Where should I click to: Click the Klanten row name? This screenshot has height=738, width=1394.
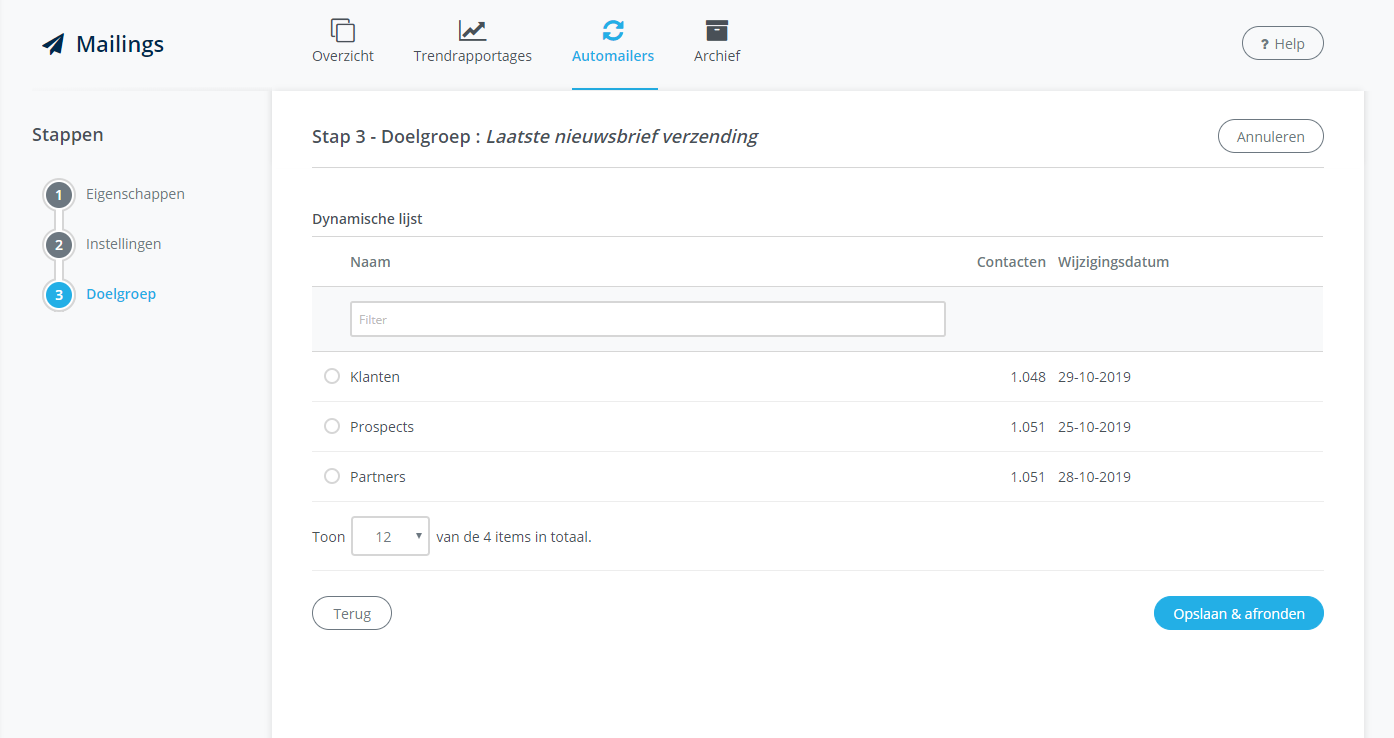point(375,377)
